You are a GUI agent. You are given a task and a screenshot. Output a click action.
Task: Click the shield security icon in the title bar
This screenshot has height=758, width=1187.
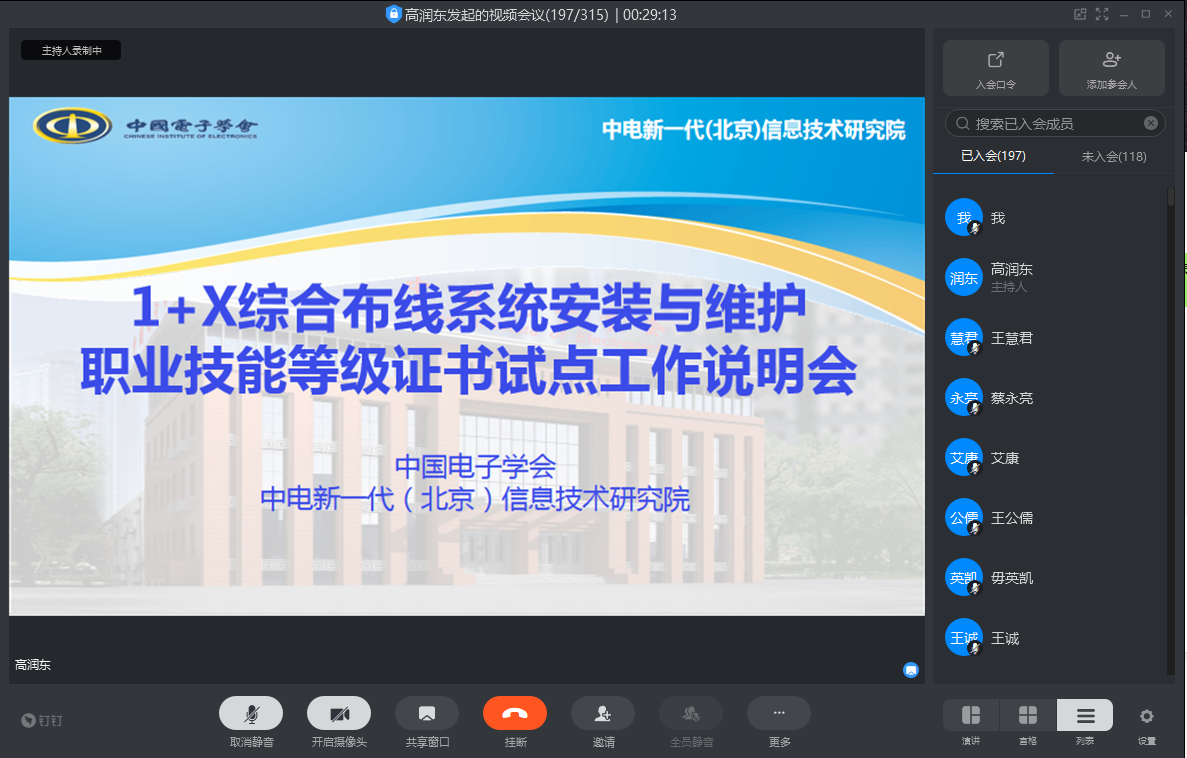[393, 14]
